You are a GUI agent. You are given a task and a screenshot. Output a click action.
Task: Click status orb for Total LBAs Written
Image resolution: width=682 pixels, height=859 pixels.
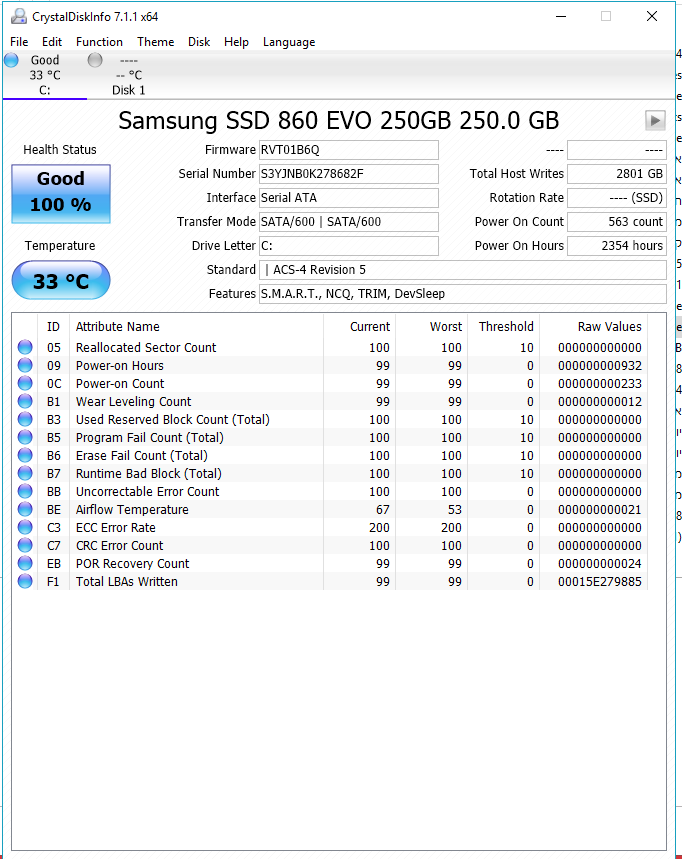point(25,581)
